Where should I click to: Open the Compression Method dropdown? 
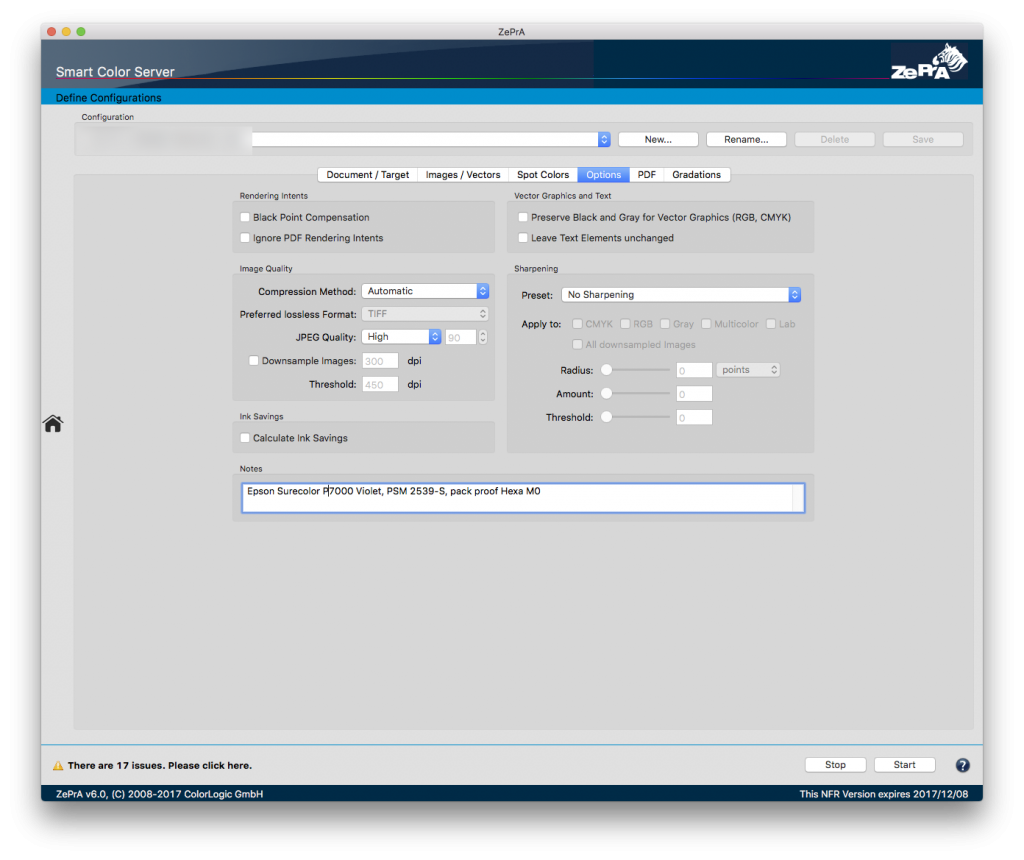coord(425,291)
